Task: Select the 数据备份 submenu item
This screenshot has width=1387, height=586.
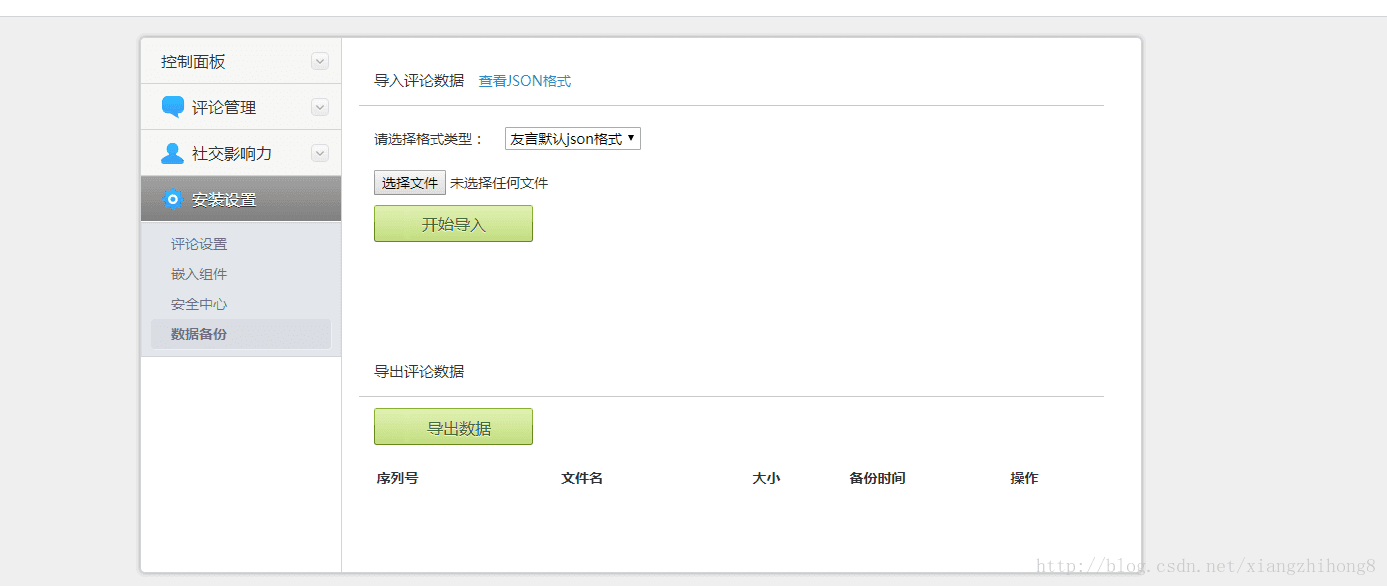Action: (240, 334)
